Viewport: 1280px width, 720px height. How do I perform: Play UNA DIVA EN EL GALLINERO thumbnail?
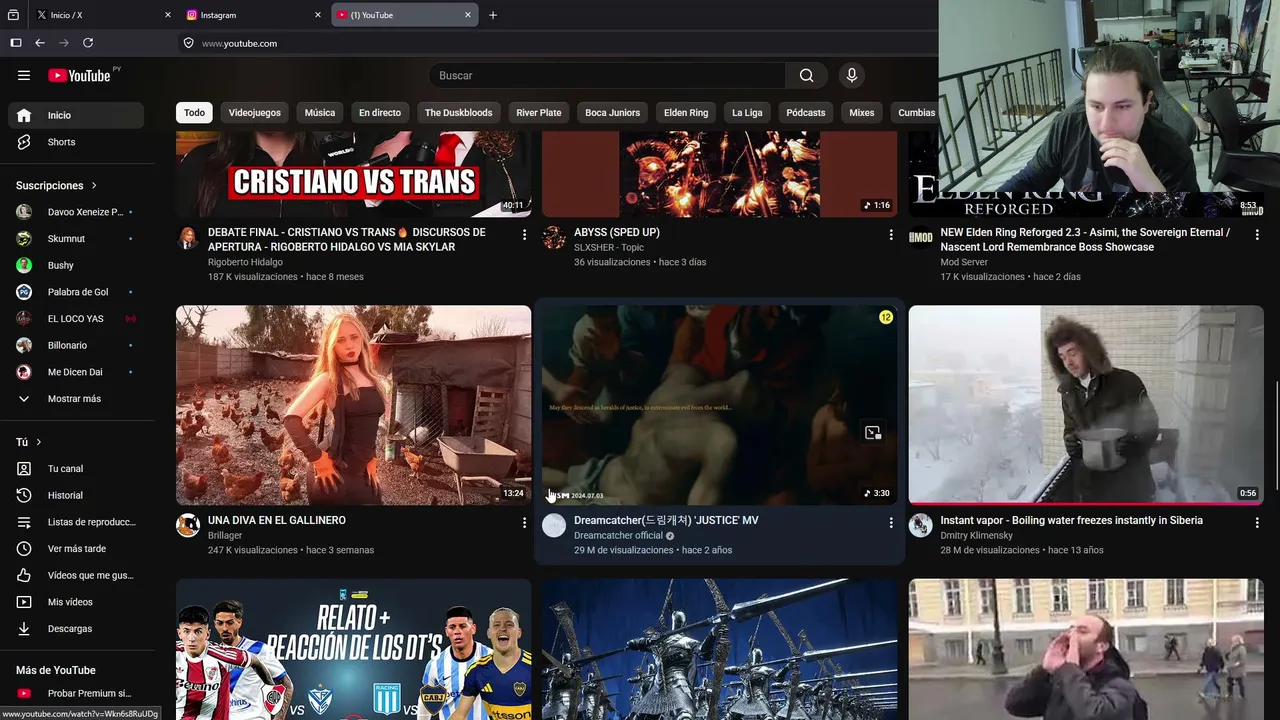click(x=354, y=405)
